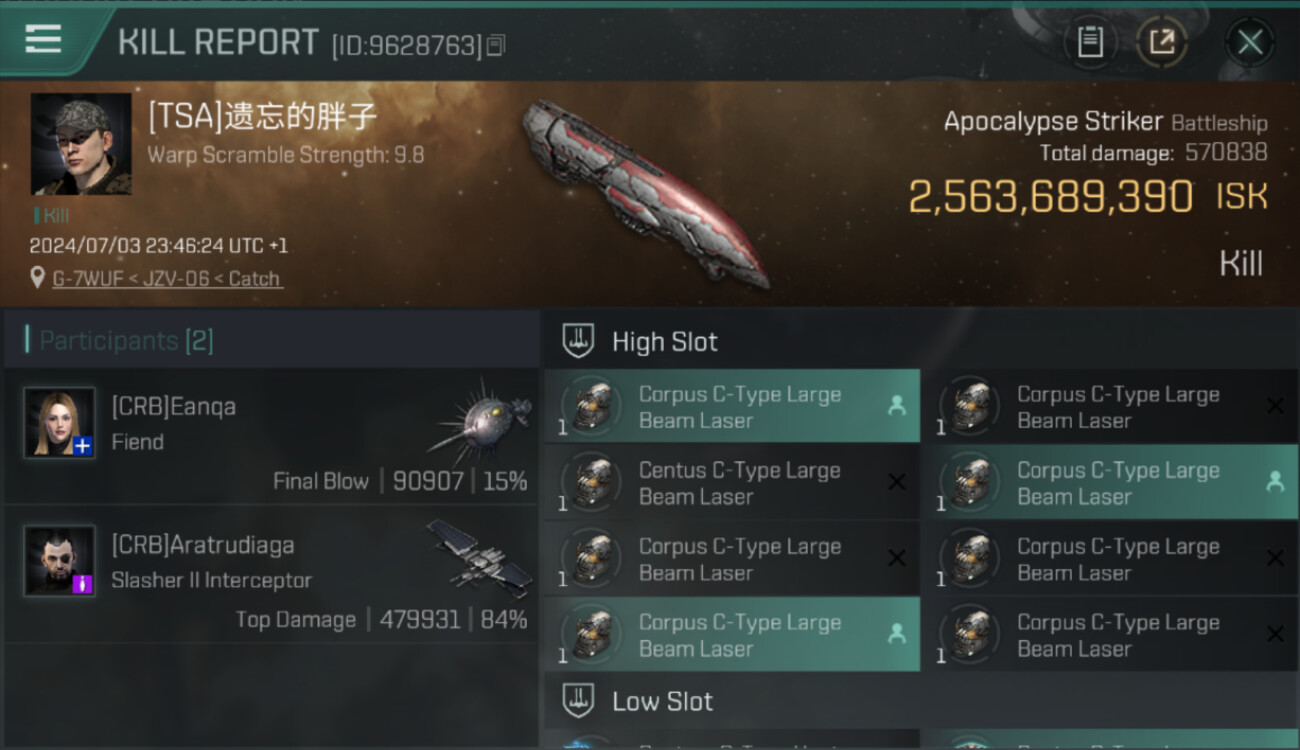Click the Slasher II Interceptor ship icon

click(x=481, y=556)
